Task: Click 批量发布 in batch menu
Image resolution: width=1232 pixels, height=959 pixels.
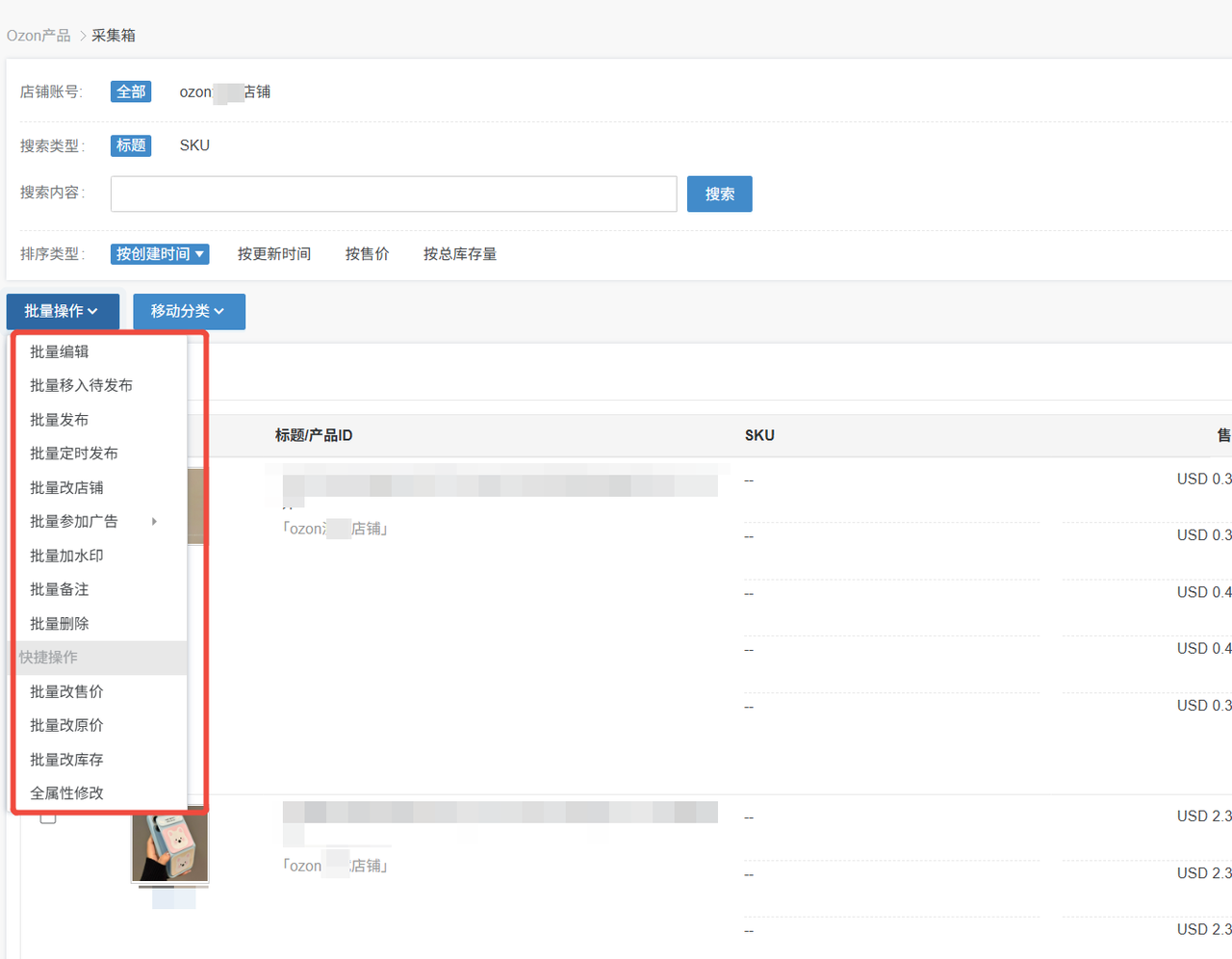Action: point(60,420)
